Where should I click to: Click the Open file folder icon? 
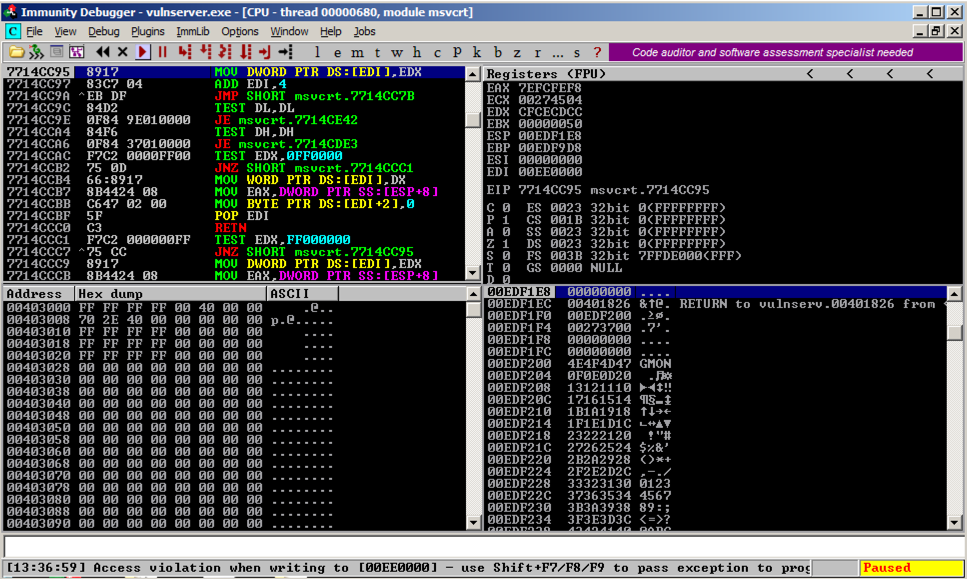(x=16, y=52)
